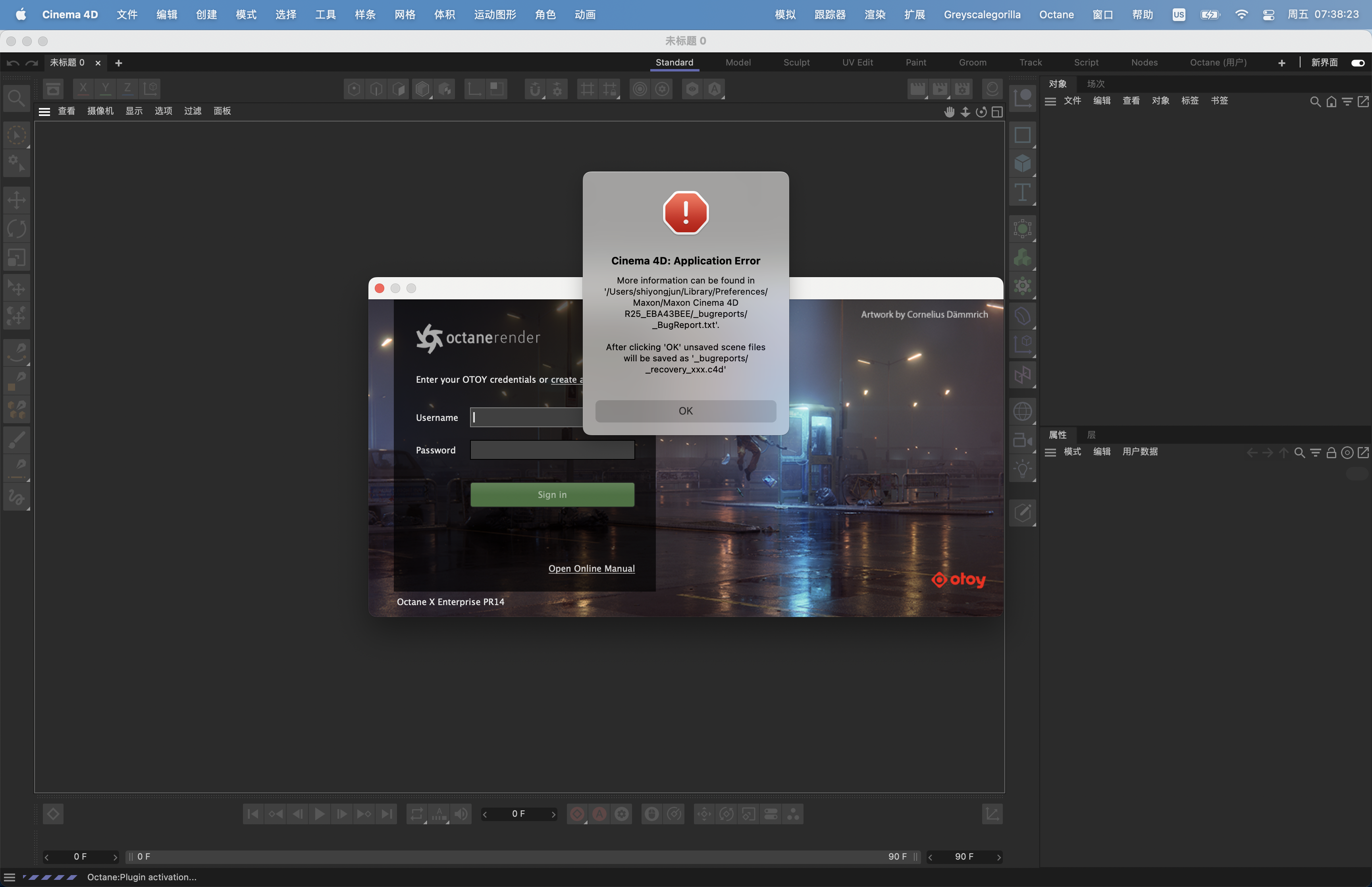Click the Cube primitive icon
This screenshot has width=1372, height=887.
pyautogui.click(x=1022, y=164)
